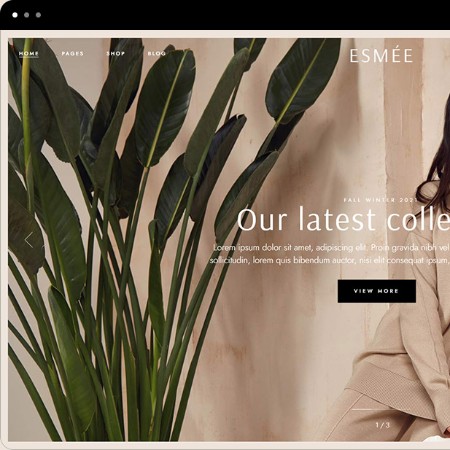Click the slide progress line above 1/3

coord(367,409)
